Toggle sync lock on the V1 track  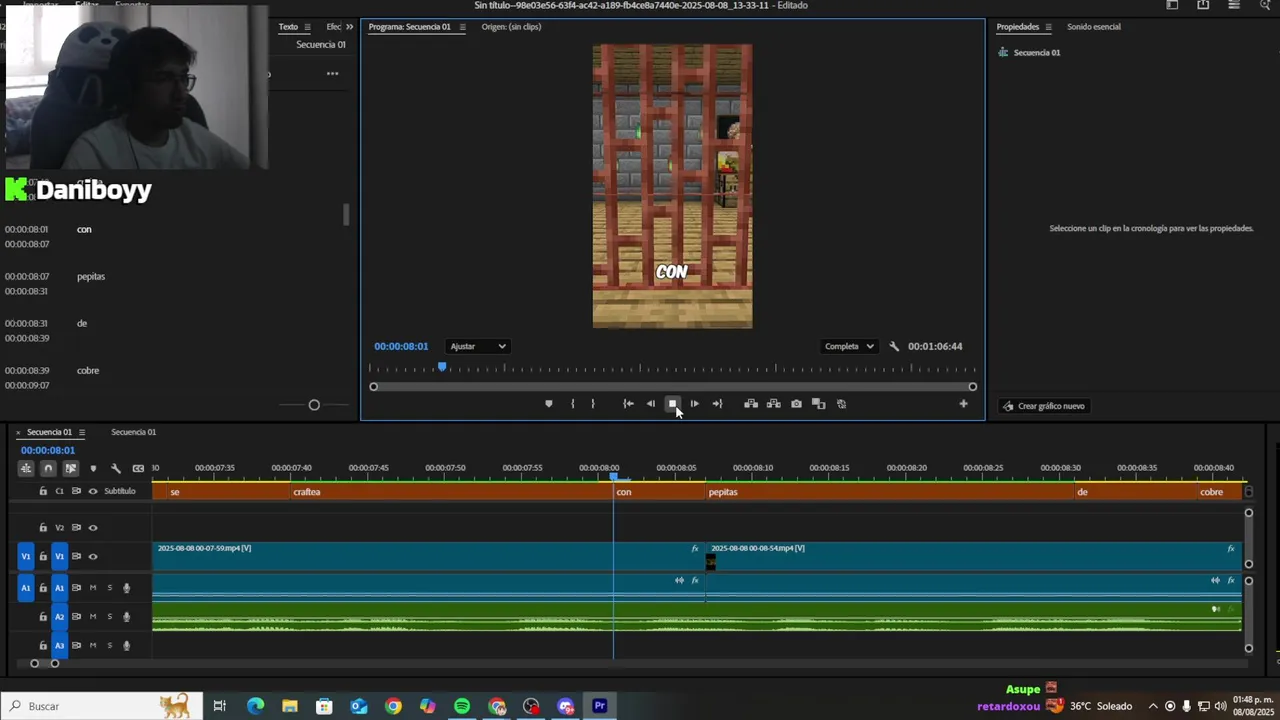click(x=76, y=556)
